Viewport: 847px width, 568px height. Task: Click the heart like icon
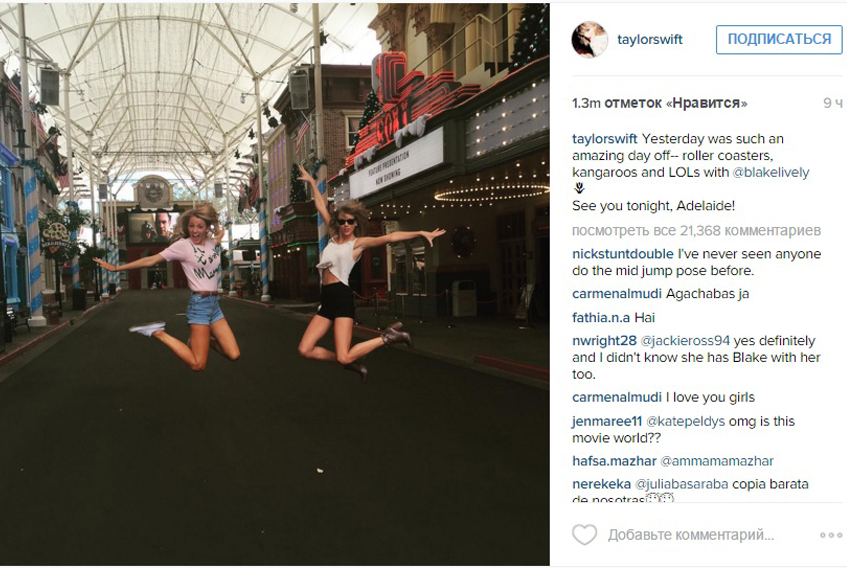584,535
